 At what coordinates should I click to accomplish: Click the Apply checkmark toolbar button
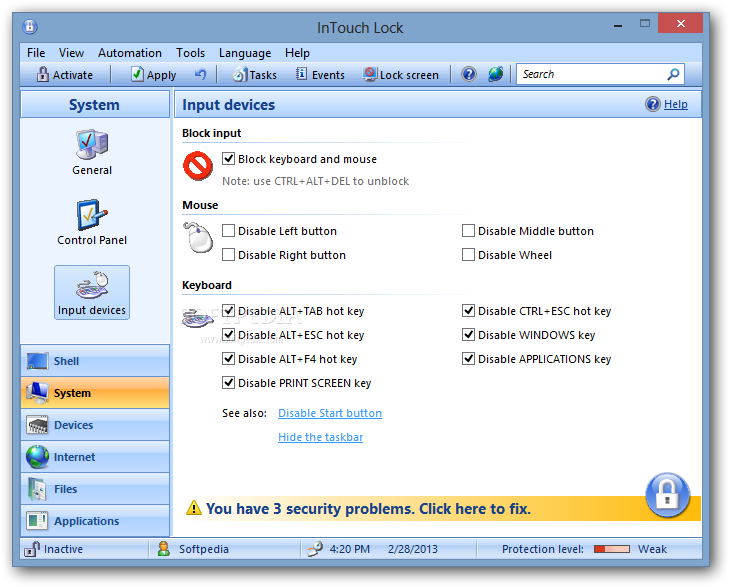(154, 74)
